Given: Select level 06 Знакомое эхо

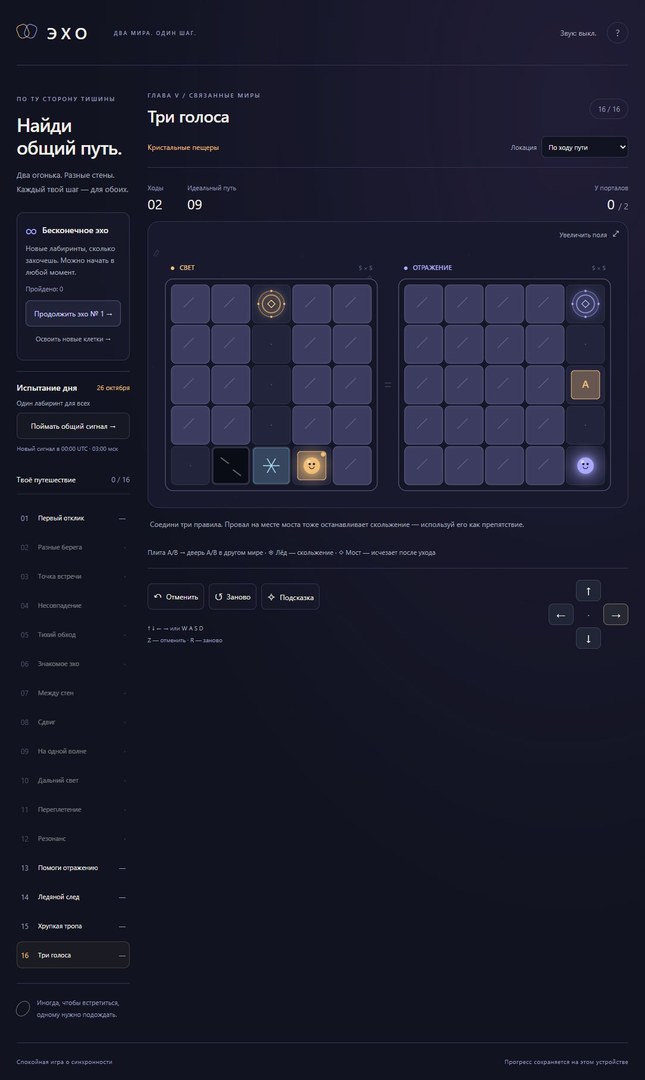Looking at the screenshot, I should click(x=73, y=663).
